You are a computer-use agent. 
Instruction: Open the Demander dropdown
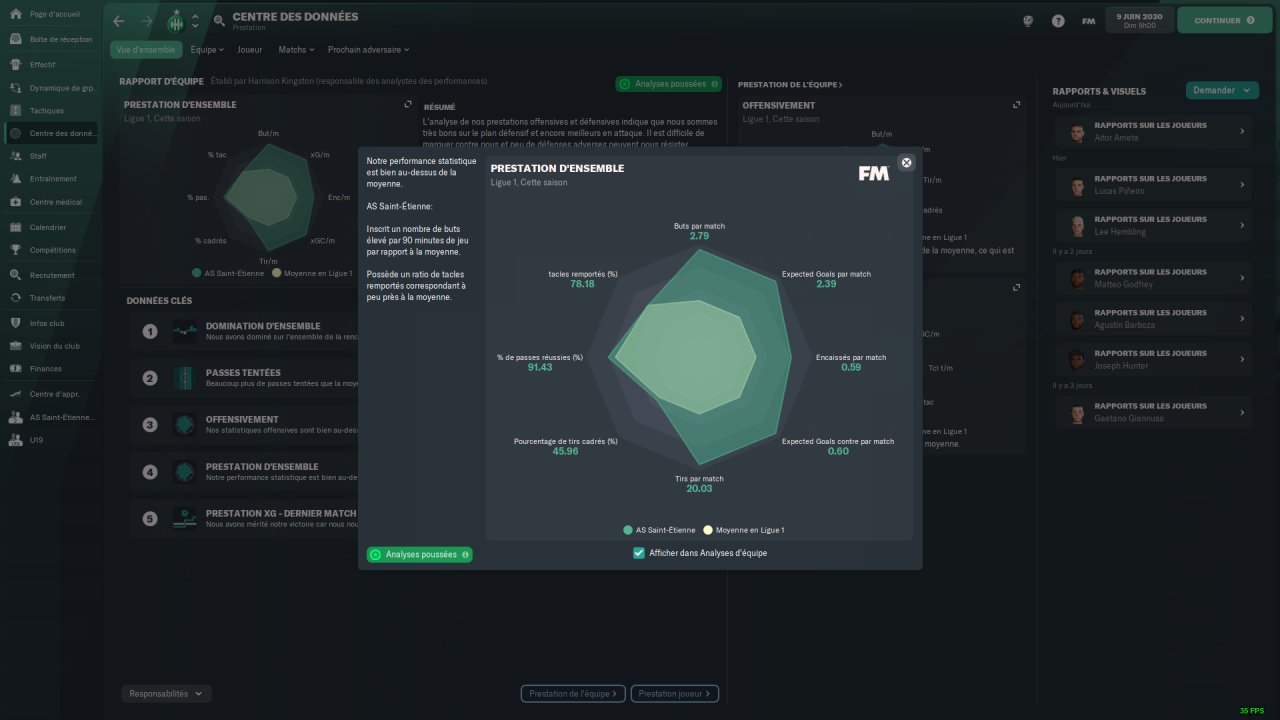click(x=1222, y=90)
